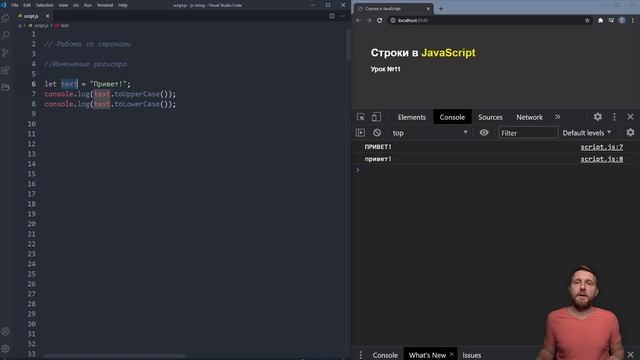Go back in the browser
The height and width of the screenshot is (360, 640).
pyautogui.click(x=358, y=20)
